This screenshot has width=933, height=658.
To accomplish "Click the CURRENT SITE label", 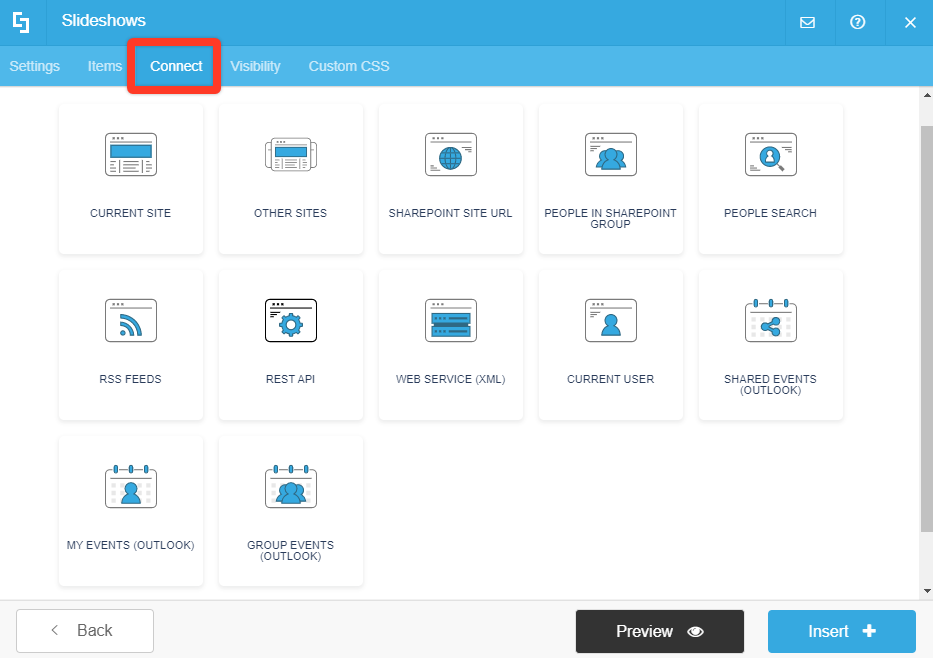I will point(131,213).
